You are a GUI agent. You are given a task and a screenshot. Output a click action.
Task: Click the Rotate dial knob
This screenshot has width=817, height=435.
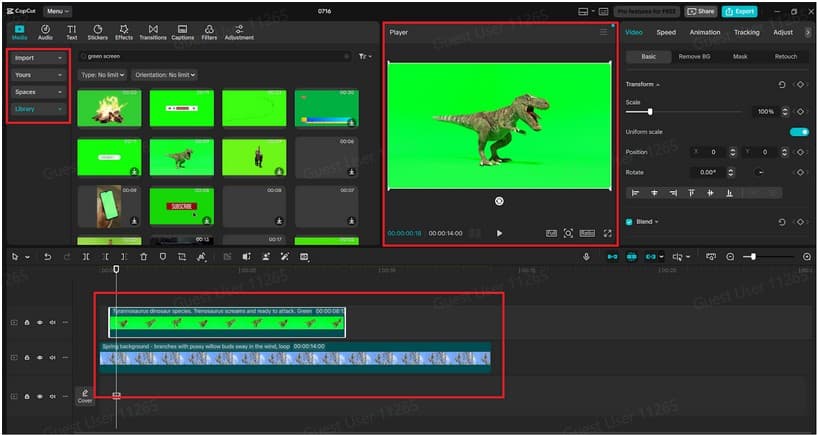760,172
